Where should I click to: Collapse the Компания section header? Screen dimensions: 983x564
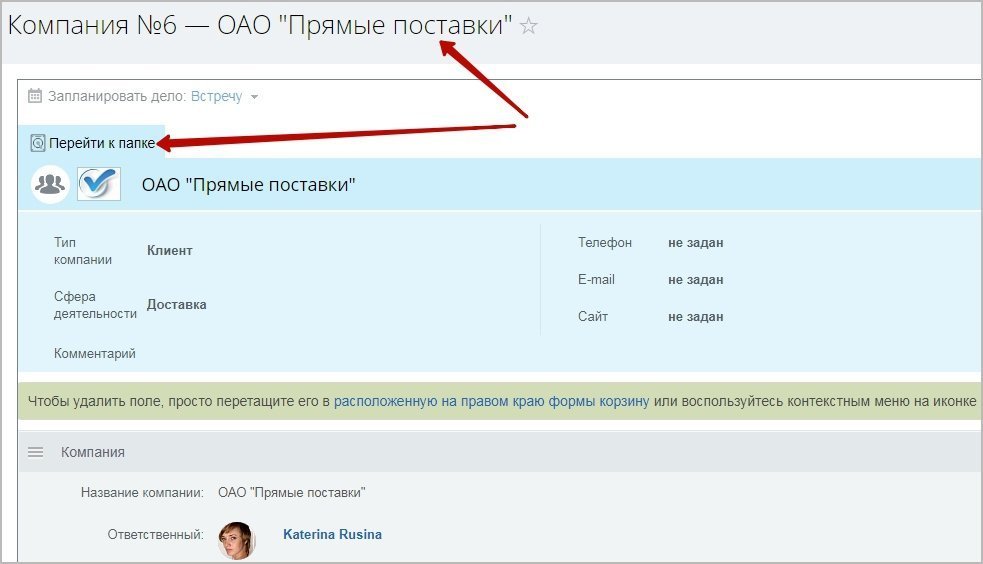93,452
